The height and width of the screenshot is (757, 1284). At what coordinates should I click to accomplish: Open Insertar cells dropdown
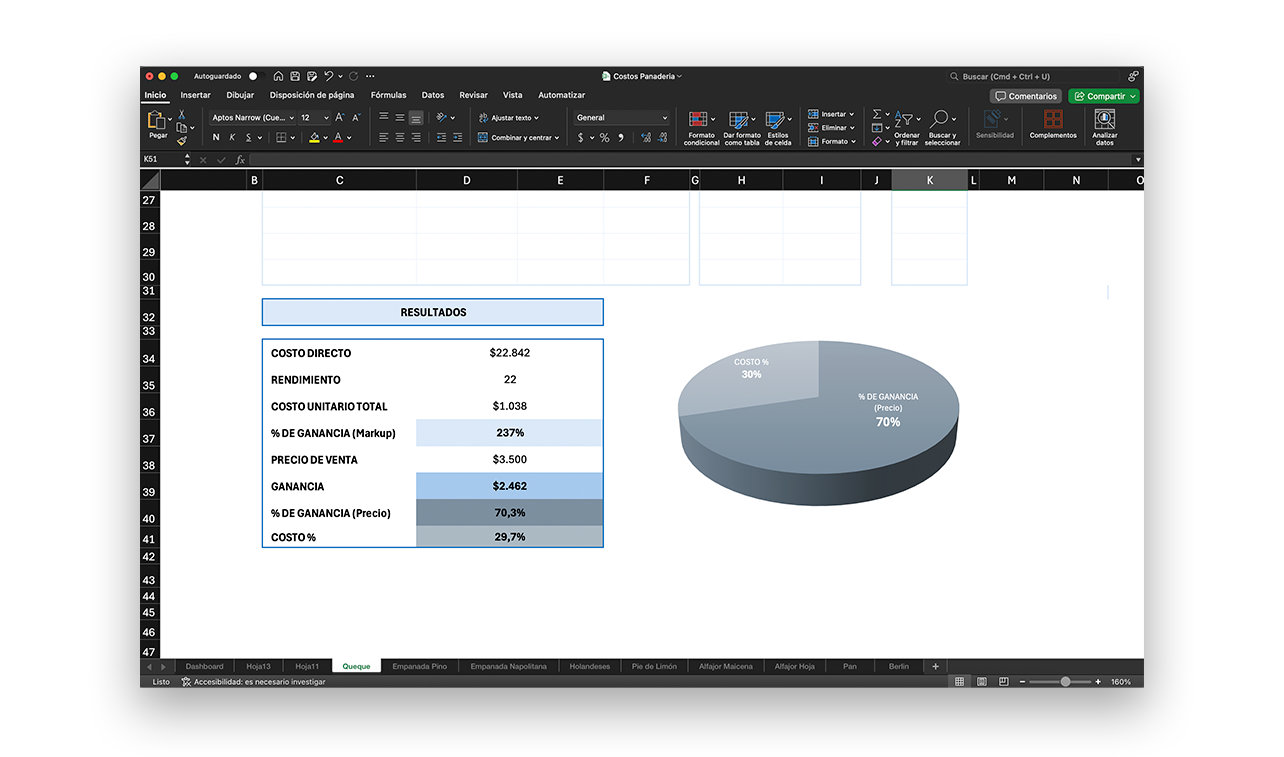831,114
